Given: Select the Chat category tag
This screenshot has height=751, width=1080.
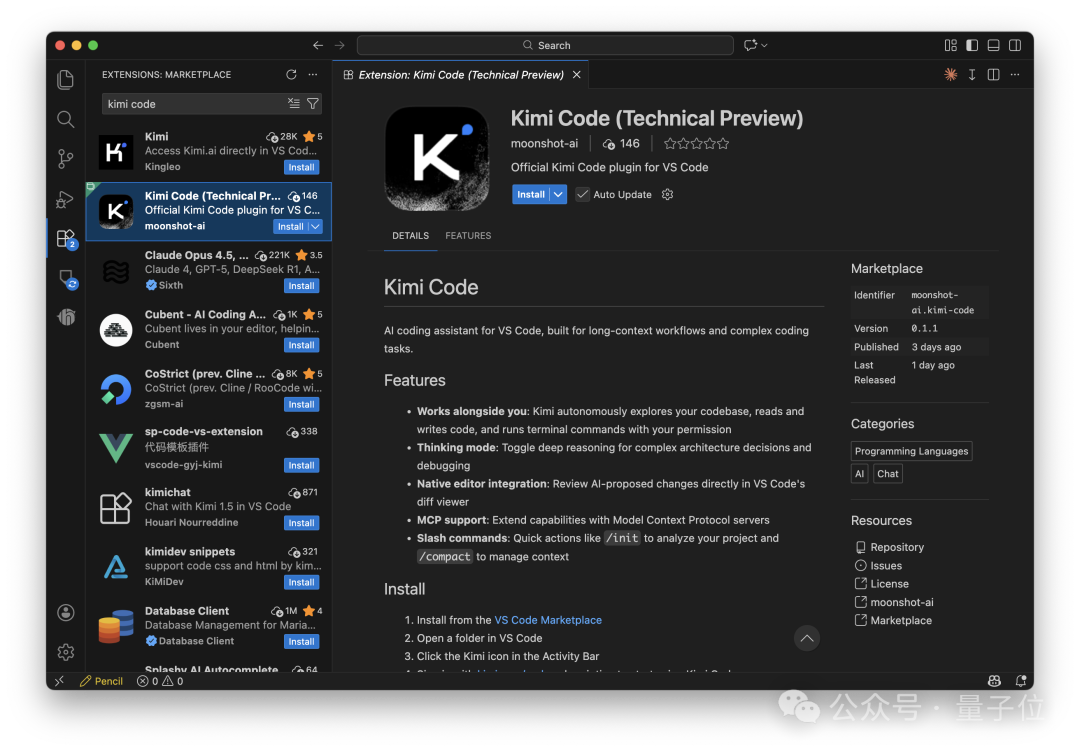Looking at the screenshot, I should click(888, 473).
